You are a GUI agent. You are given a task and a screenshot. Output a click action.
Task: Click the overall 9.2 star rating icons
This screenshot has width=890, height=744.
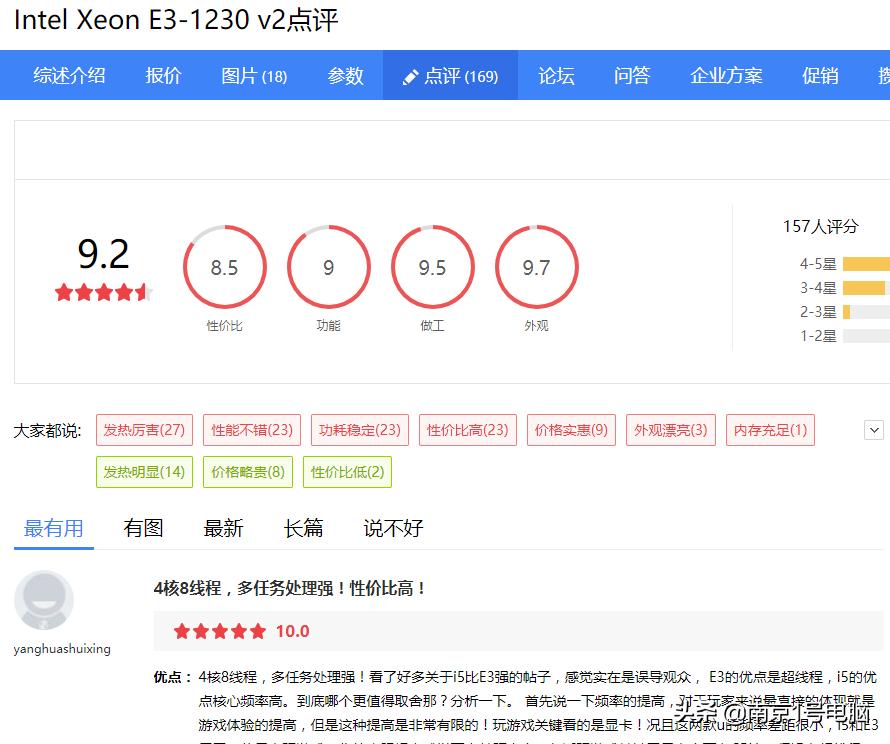[x=101, y=294]
